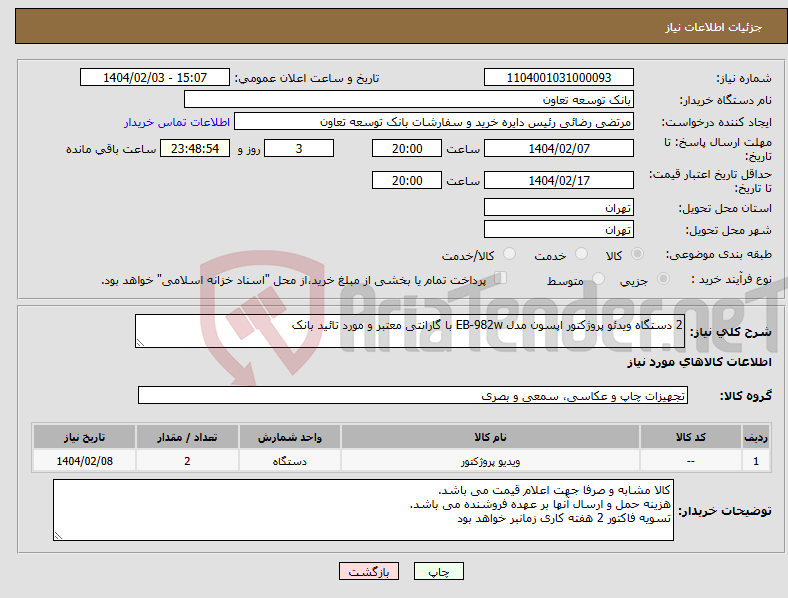The height and width of the screenshot is (598, 788).
Task: Click the تاریخ نیاز column header
Action: (x=84, y=437)
